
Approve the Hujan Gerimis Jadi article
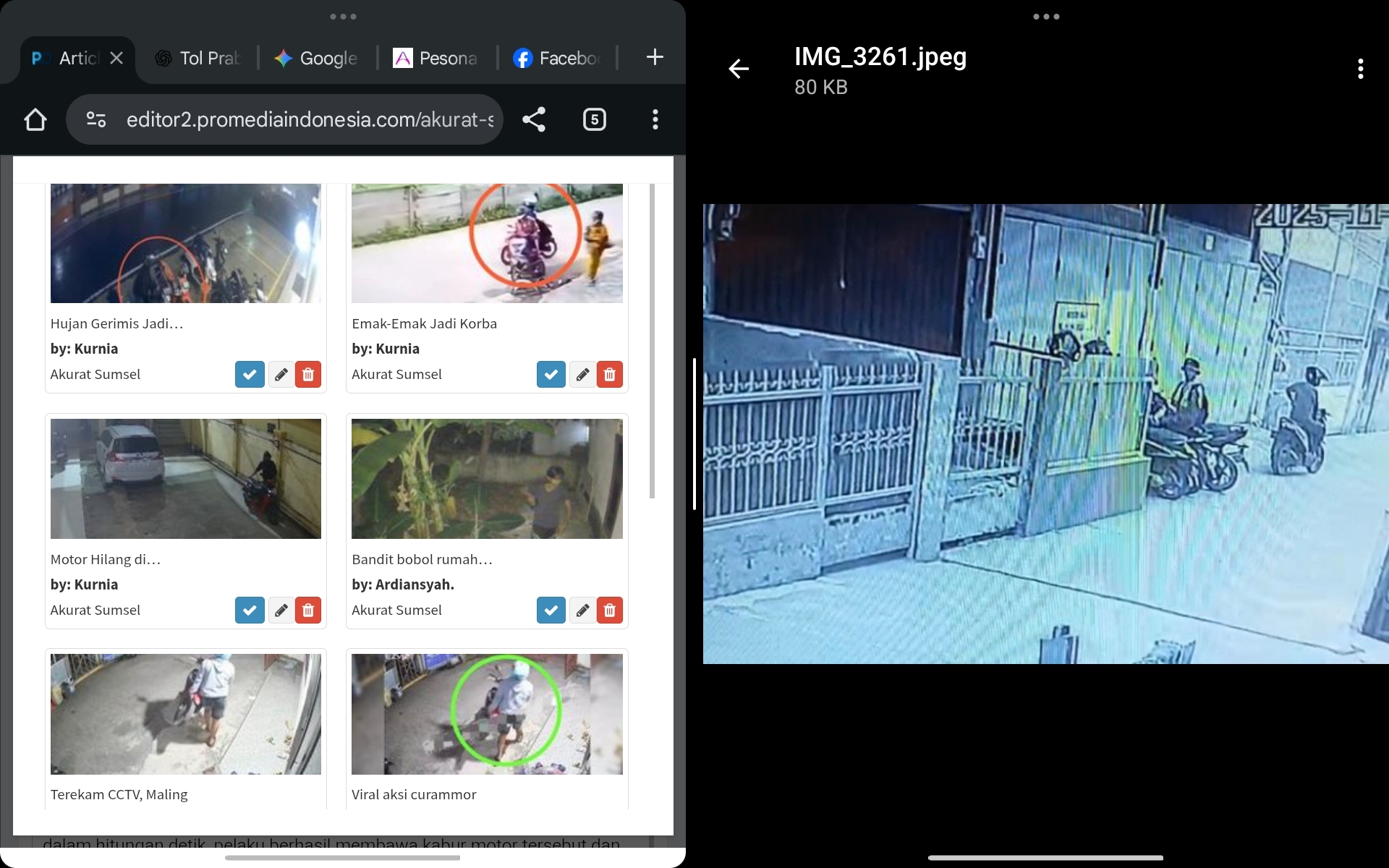click(250, 375)
